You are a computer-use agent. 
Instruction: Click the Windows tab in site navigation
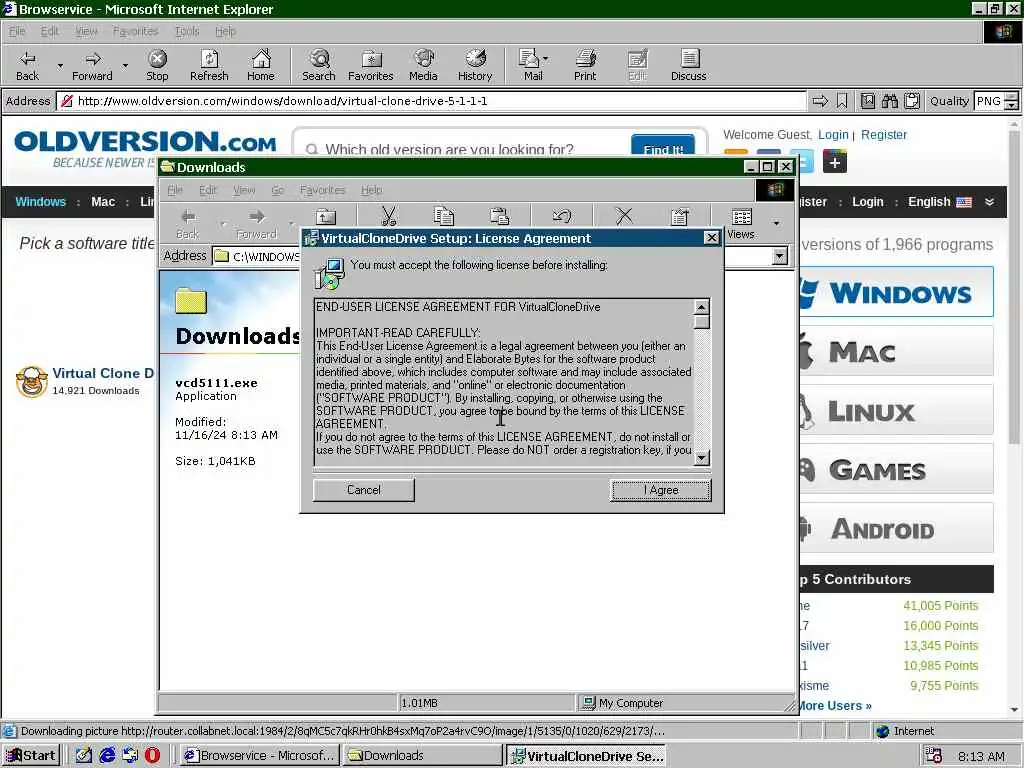pyautogui.click(x=40, y=202)
